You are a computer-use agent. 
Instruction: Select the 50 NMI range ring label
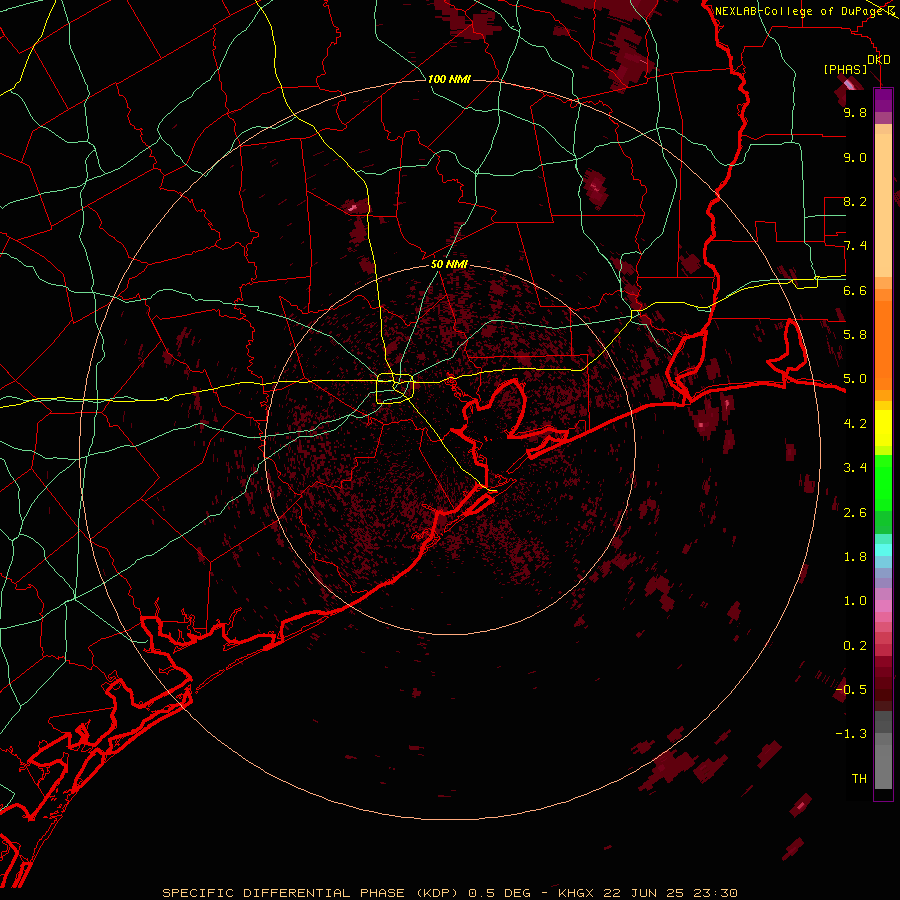pos(449,264)
